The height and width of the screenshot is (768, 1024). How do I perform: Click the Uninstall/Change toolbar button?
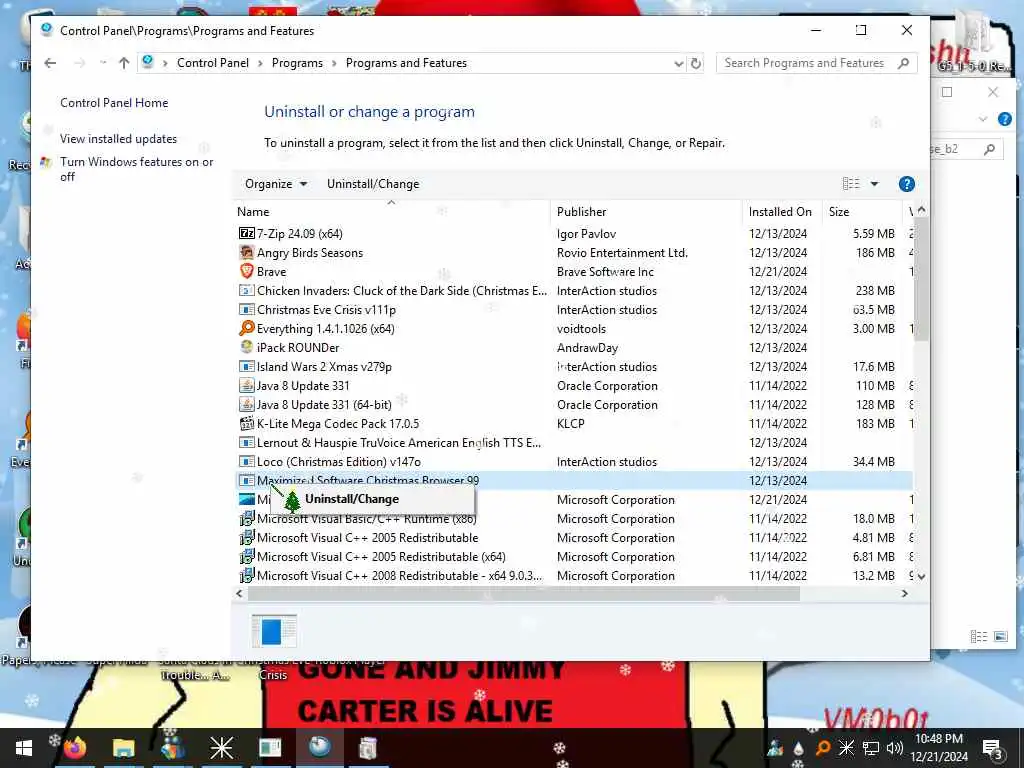point(373,184)
